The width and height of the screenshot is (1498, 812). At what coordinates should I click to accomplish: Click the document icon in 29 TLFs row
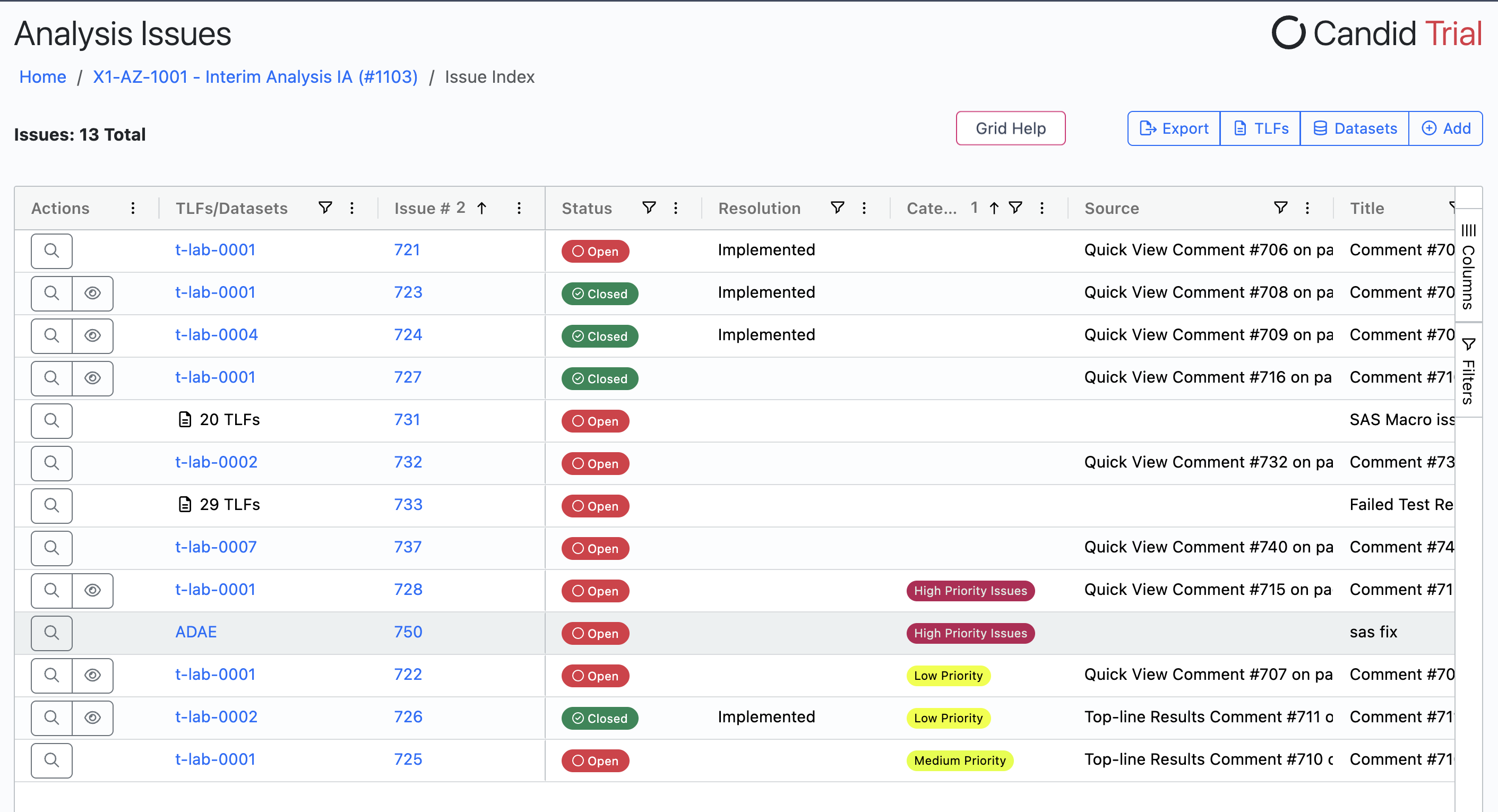[184, 505]
